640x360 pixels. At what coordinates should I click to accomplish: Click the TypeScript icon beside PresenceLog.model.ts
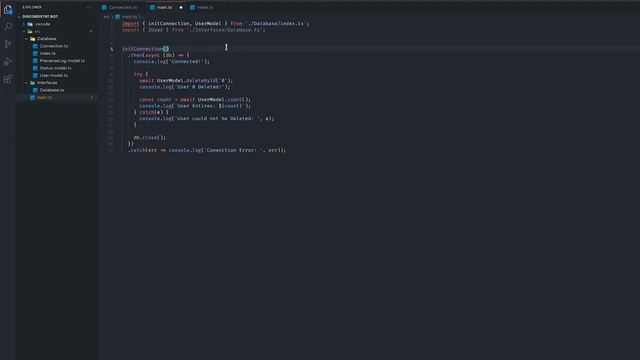pyautogui.click(x=36, y=61)
